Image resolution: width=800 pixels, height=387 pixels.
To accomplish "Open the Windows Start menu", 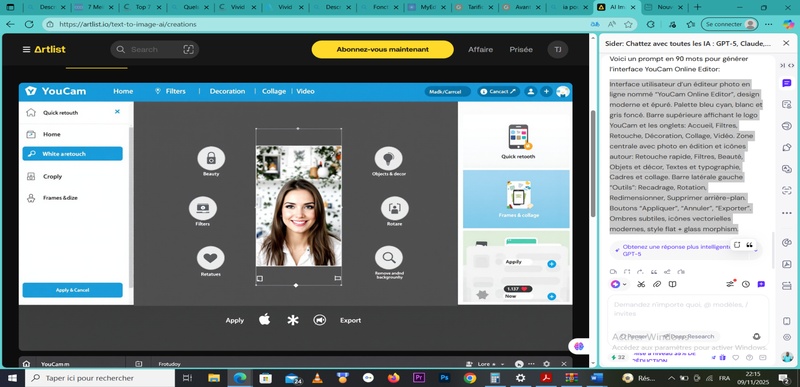I will click(x=11, y=378).
